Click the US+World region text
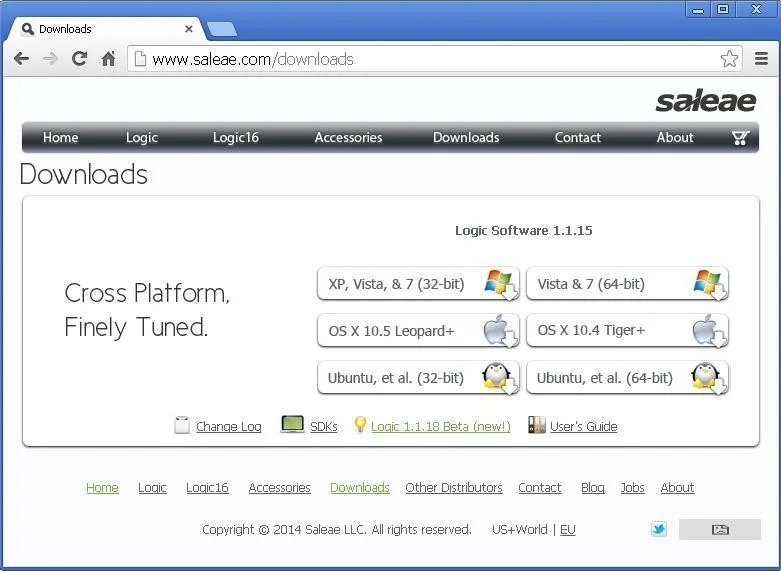781x571 pixels. [520, 529]
